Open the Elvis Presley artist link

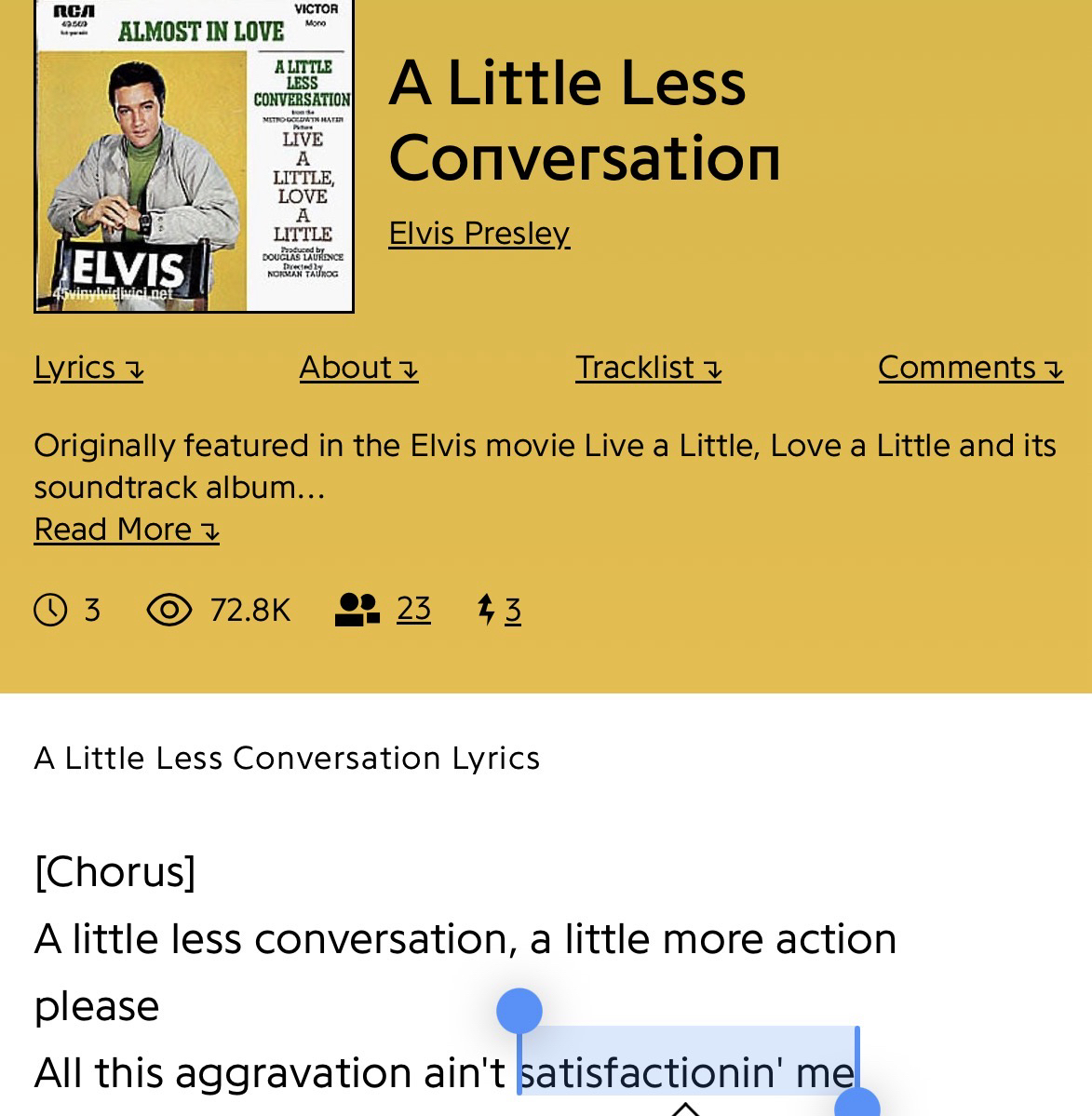coord(479,233)
